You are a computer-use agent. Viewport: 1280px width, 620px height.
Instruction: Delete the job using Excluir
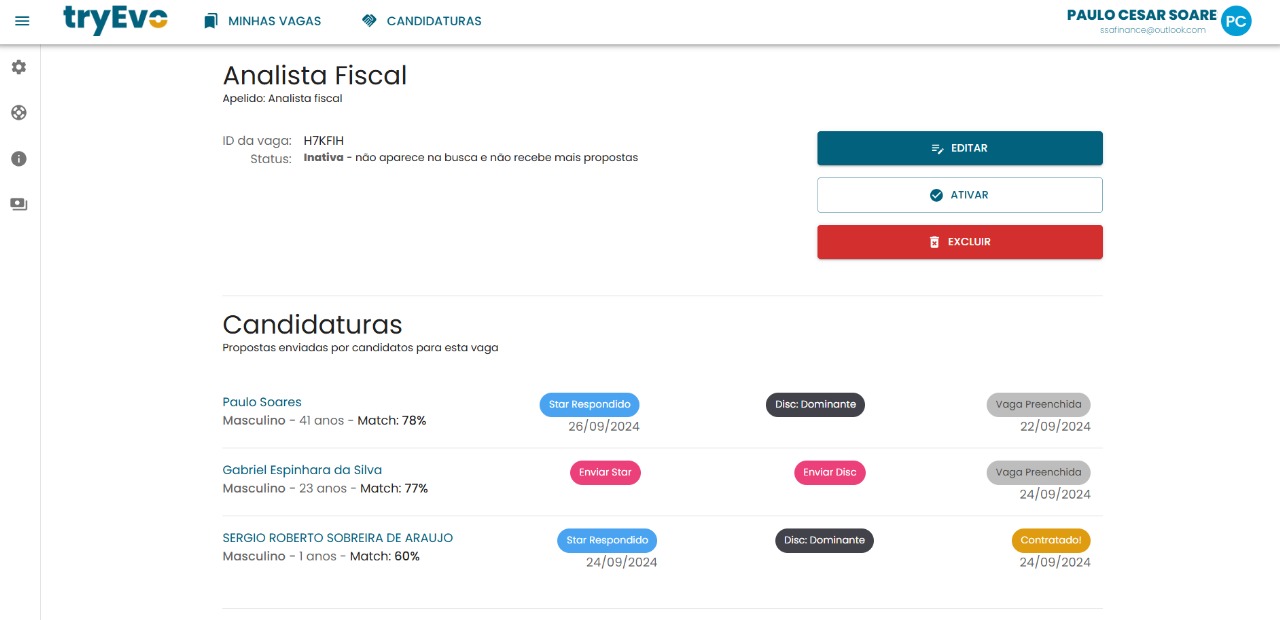click(959, 242)
